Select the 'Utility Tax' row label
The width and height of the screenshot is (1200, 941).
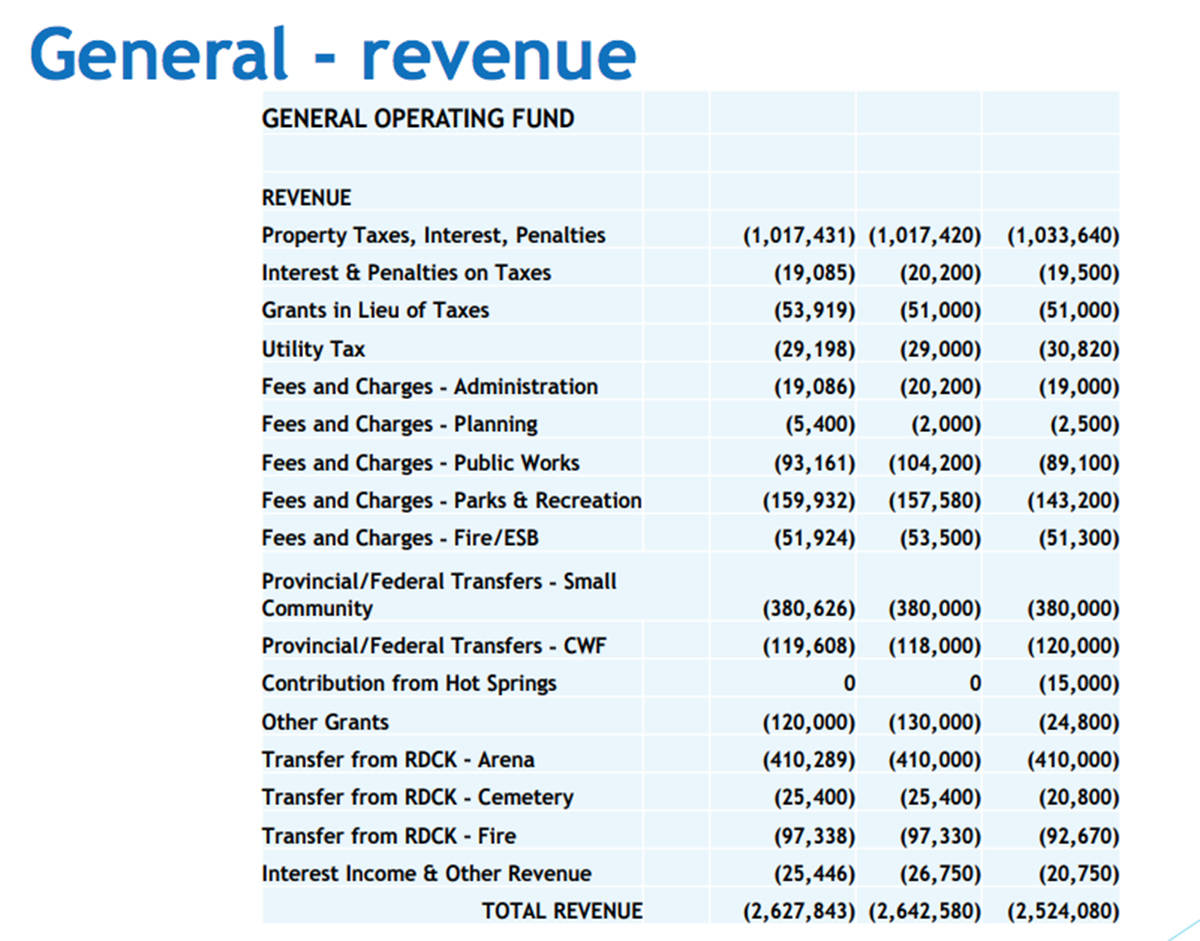coord(313,349)
